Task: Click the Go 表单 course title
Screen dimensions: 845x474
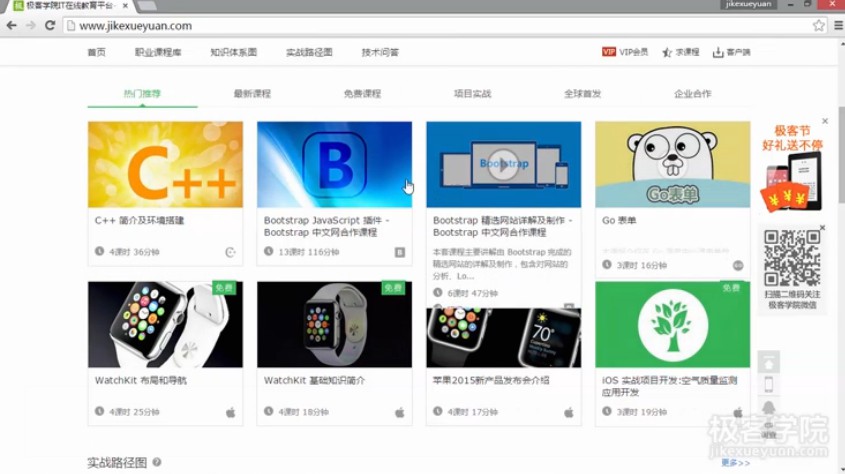Action: [619, 220]
